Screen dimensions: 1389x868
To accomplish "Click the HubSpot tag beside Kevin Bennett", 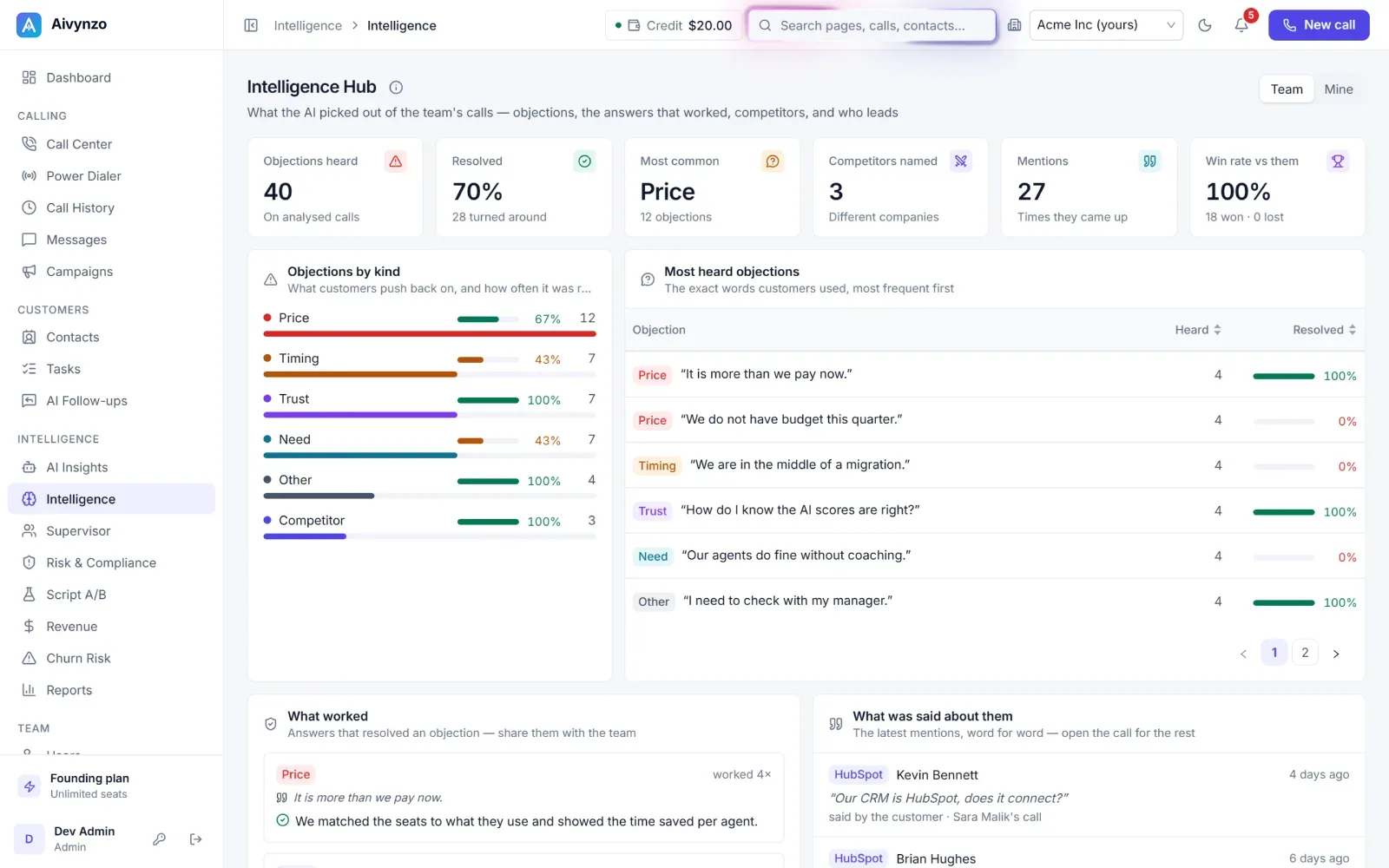I will 858,774.
